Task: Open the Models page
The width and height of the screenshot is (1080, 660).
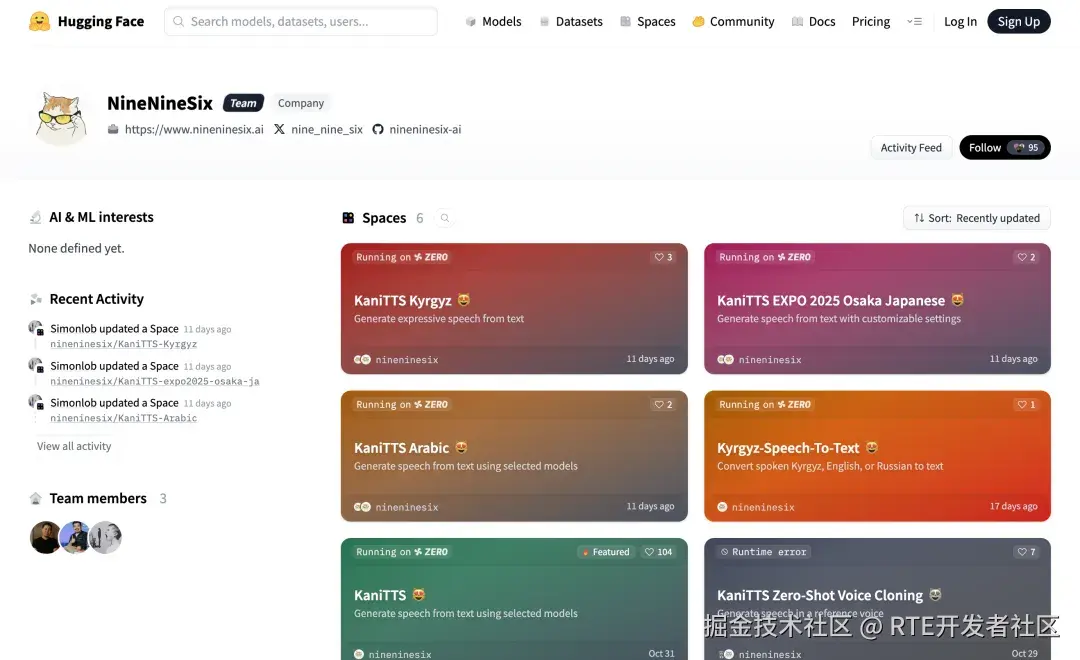Action: (x=493, y=21)
